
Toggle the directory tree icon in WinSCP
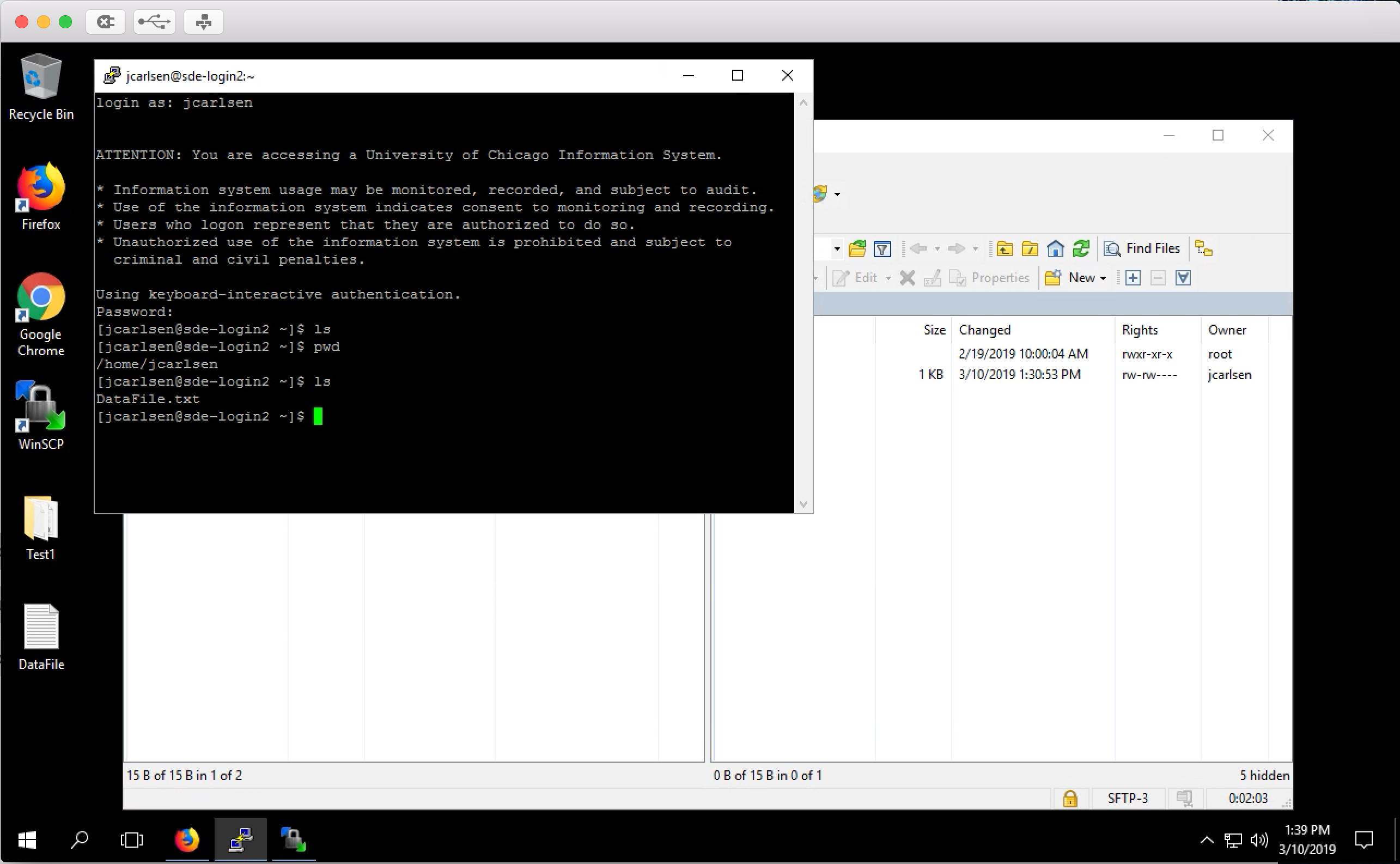tap(1204, 248)
